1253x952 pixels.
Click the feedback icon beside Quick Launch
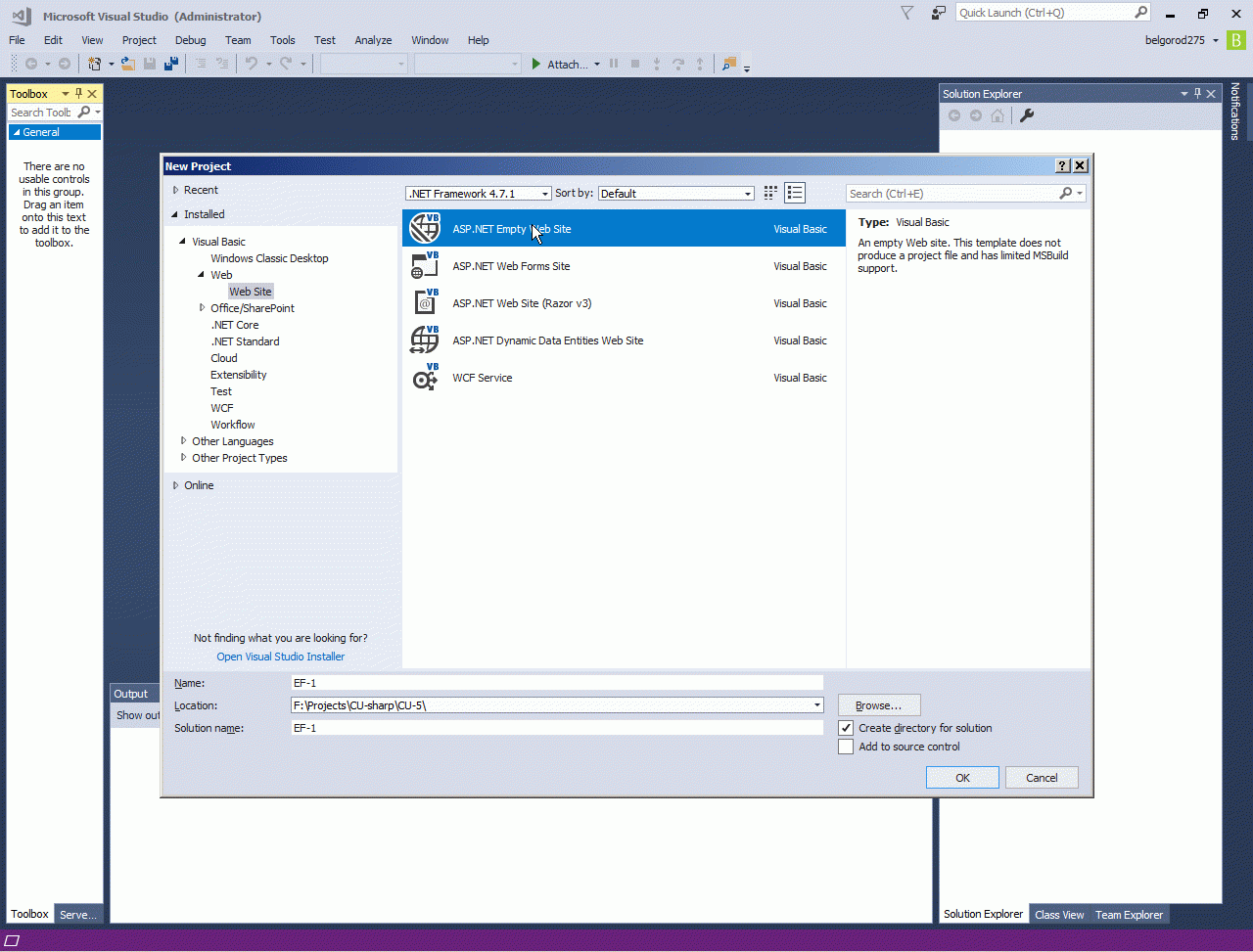tap(939, 13)
